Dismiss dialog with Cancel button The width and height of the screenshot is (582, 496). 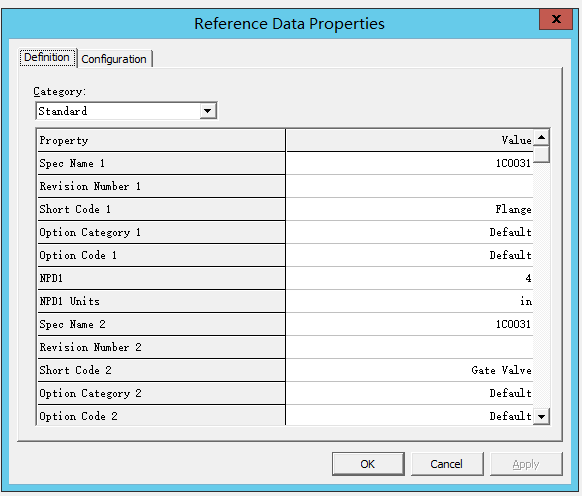click(x=447, y=464)
